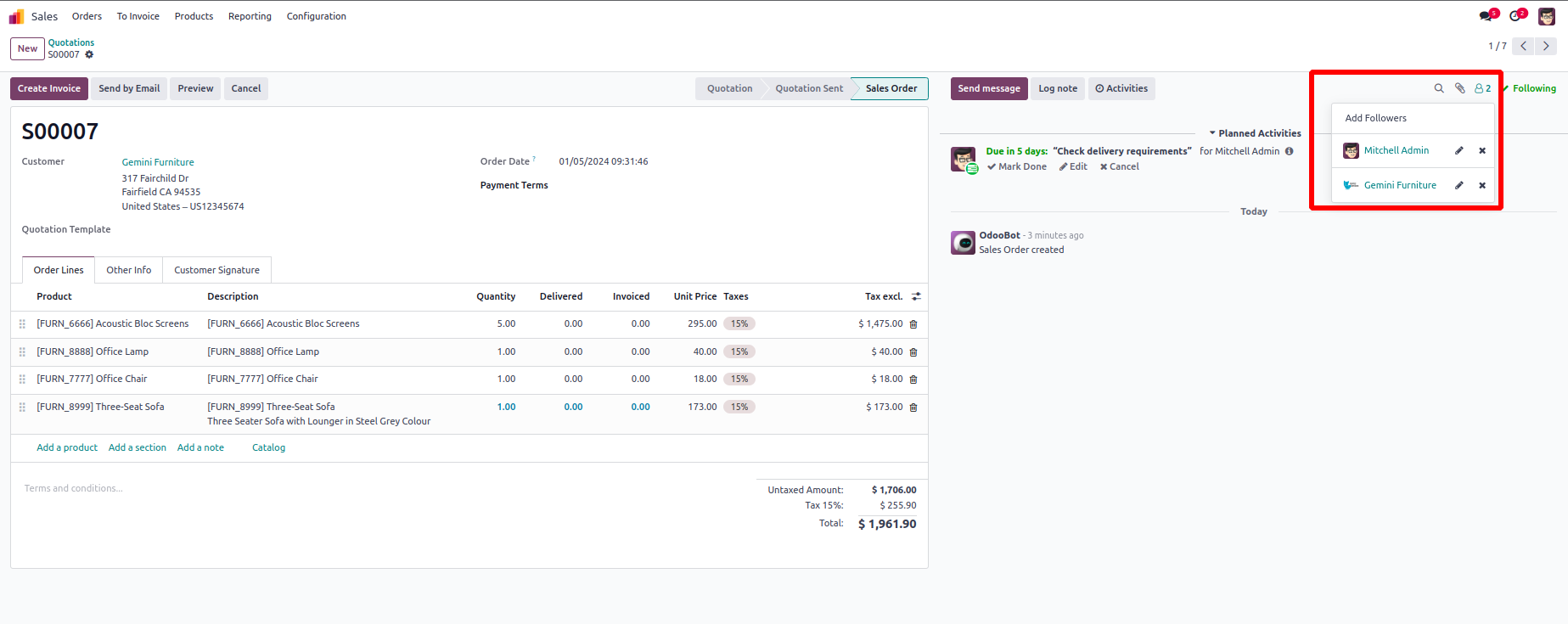This screenshot has height=624, width=1568.
Task: Delete the Acoustic Bloc Screens order line
Action: pyautogui.click(x=913, y=324)
